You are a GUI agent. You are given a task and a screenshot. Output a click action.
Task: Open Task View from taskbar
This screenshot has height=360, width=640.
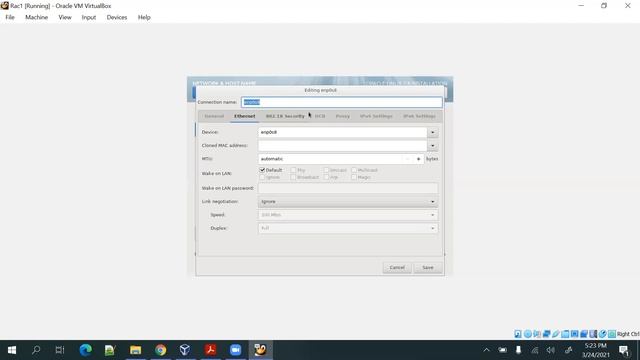tap(60, 350)
